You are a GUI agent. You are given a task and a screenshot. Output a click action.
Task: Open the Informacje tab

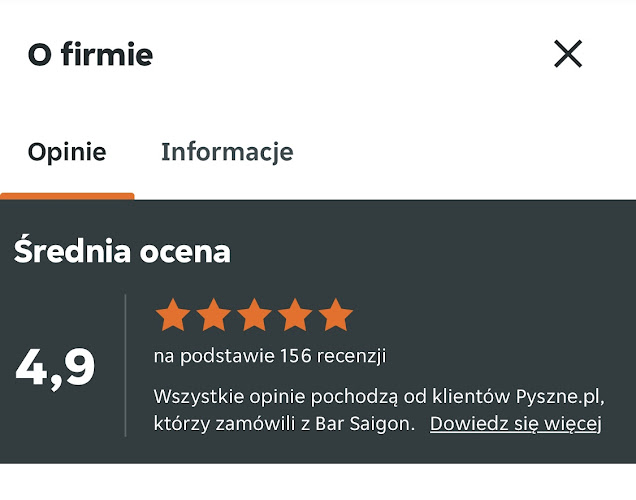pos(227,152)
